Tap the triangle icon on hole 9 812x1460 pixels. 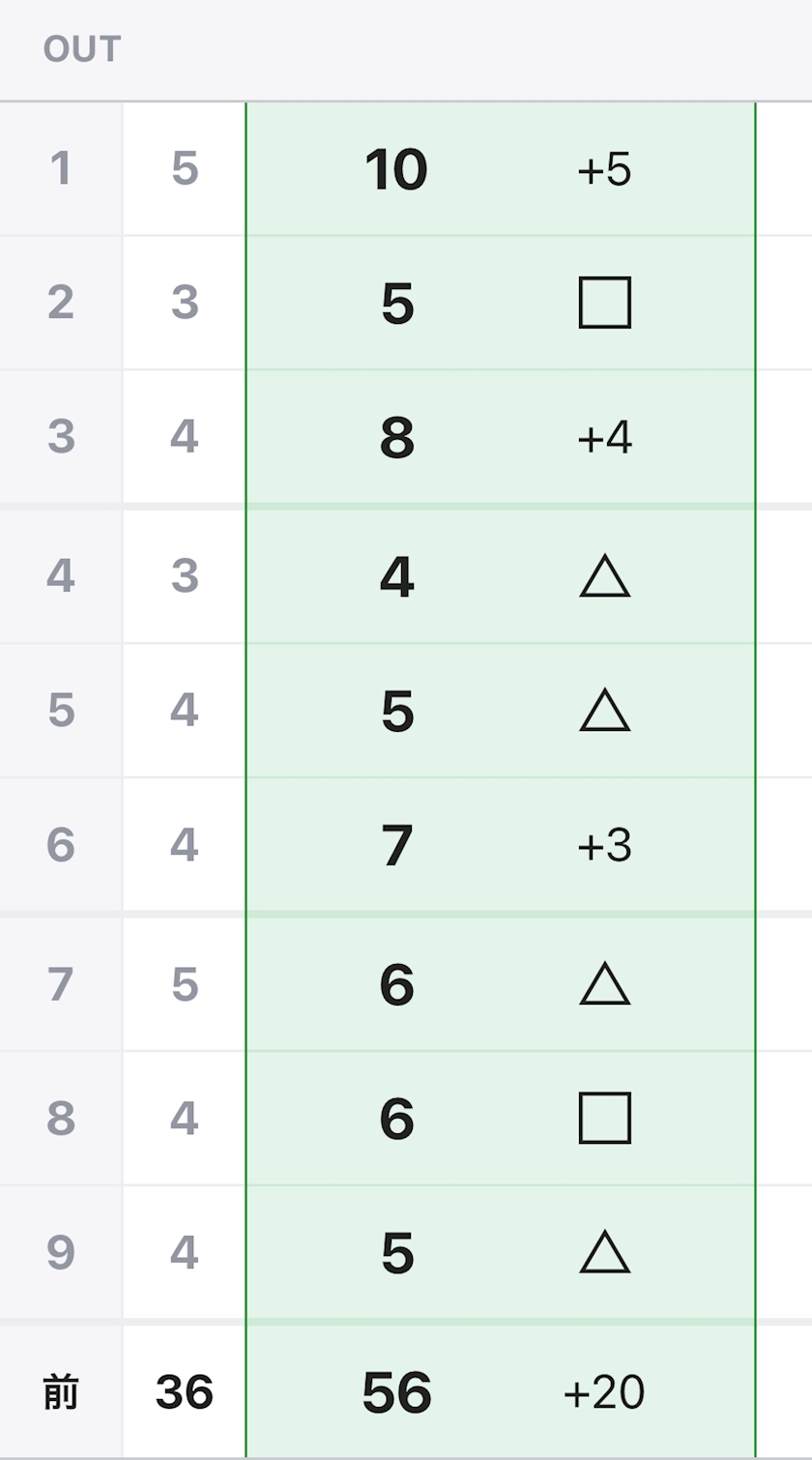coord(605,1252)
